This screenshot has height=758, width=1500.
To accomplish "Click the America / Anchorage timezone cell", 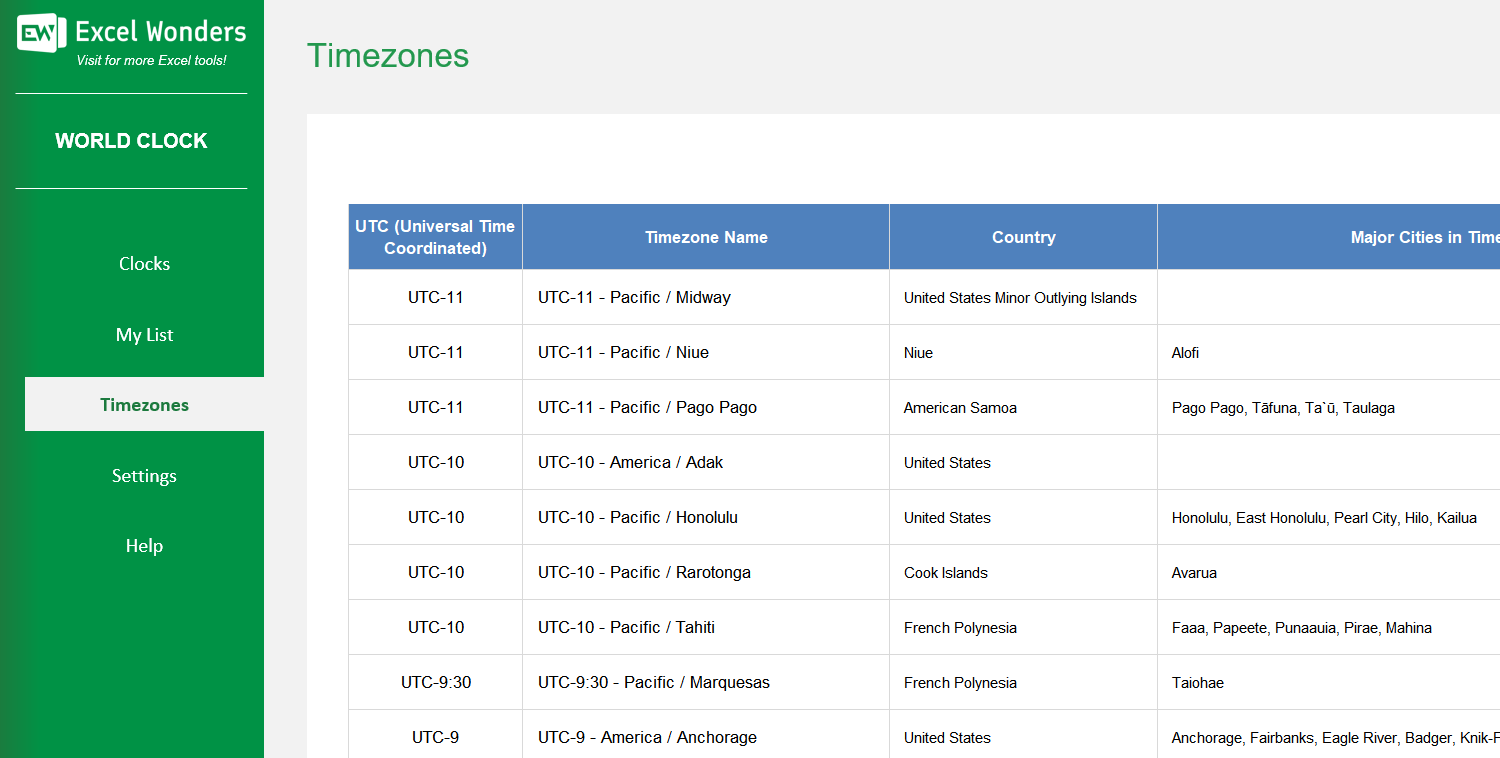I will pyautogui.click(x=647, y=737).
